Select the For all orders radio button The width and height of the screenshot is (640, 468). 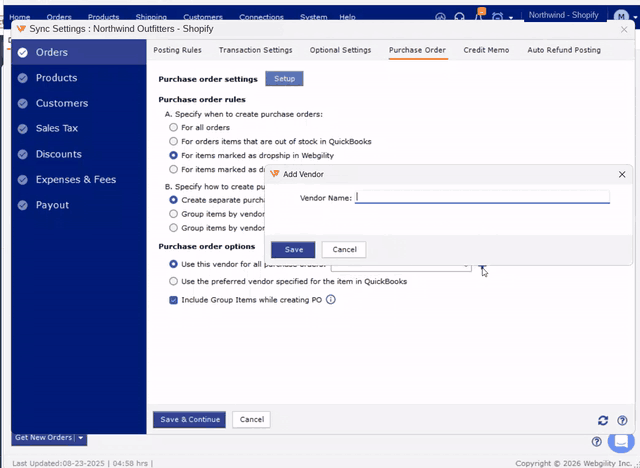pyautogui.click(x=173, y=127)
